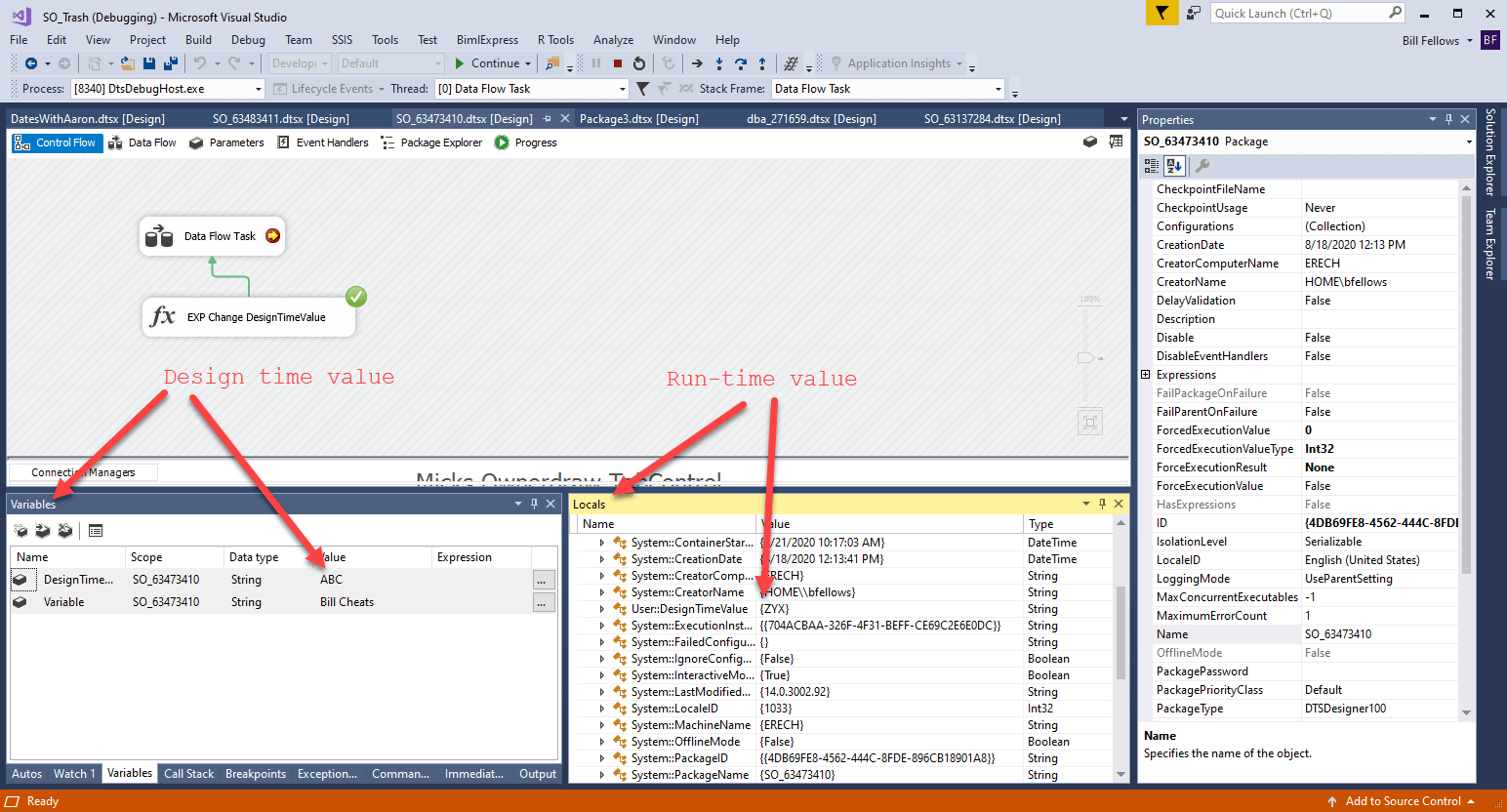Screen dimensions: 1507x812
Task: Open the Continue button dropdown arrow
Action: [x=528, y=63]
